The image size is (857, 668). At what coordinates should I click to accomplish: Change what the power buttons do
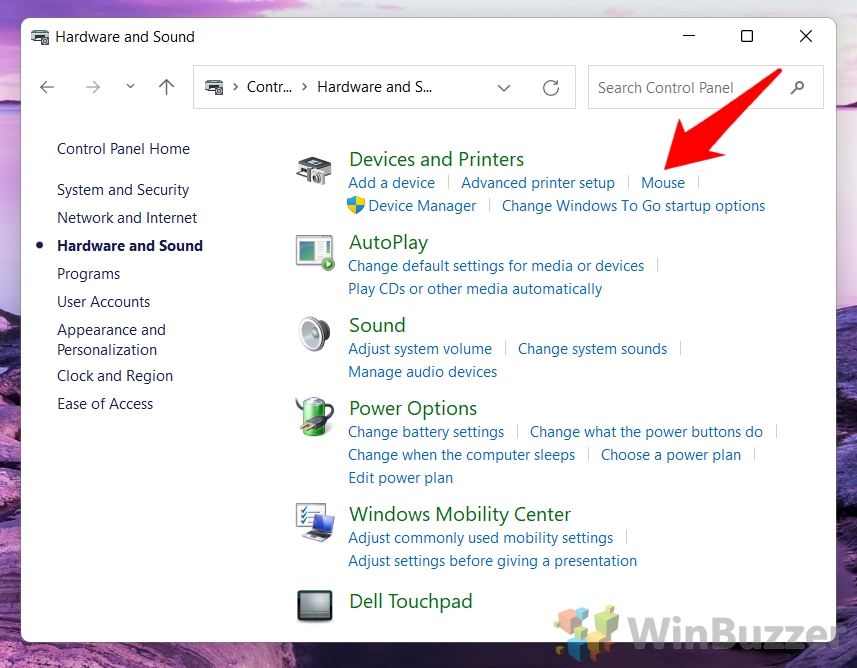(x=646, y=432)
